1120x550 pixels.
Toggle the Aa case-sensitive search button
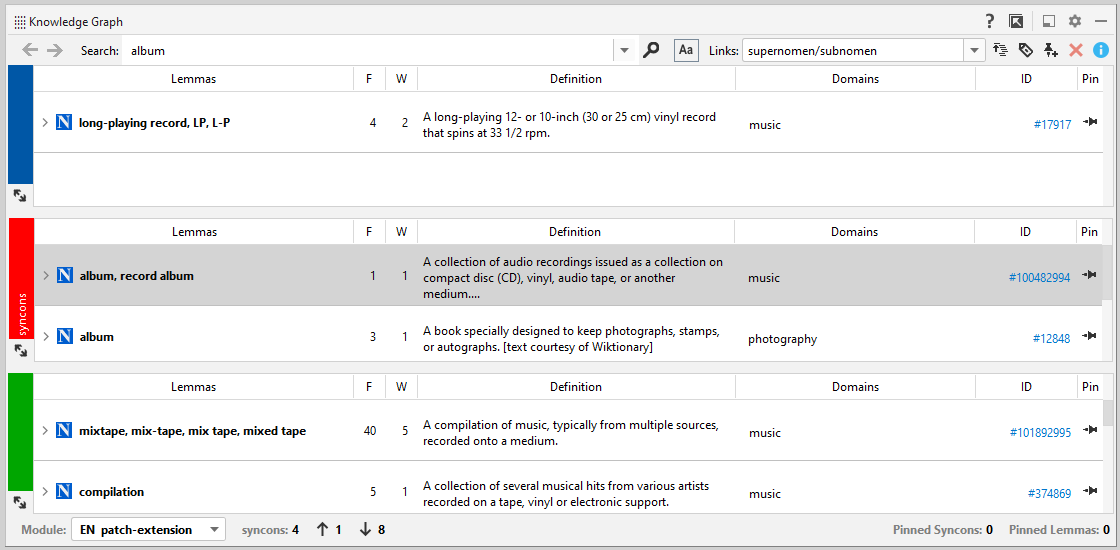tap(686, 50)
